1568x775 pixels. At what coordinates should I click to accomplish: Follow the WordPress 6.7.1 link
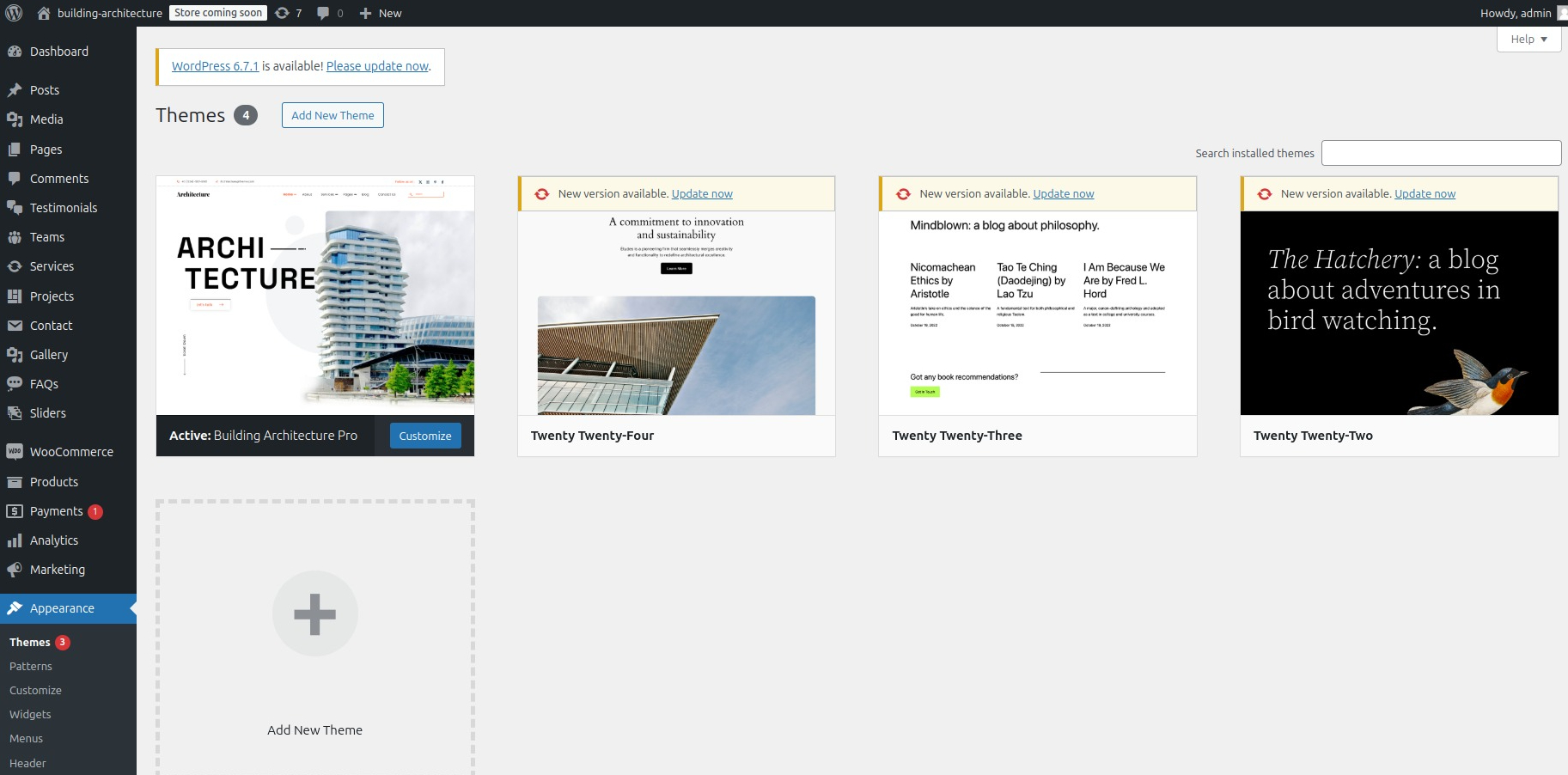215,66
